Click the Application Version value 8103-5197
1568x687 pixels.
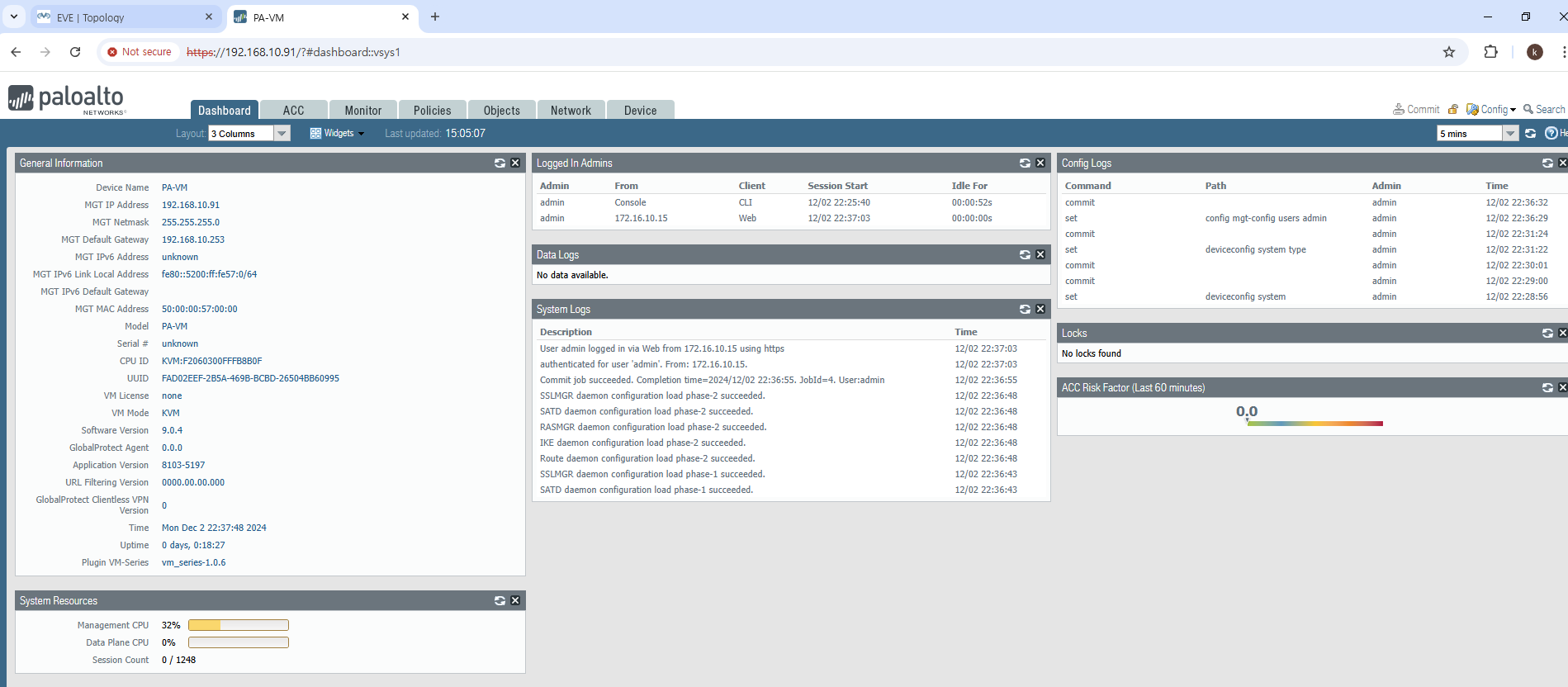(x=183, y=465)
